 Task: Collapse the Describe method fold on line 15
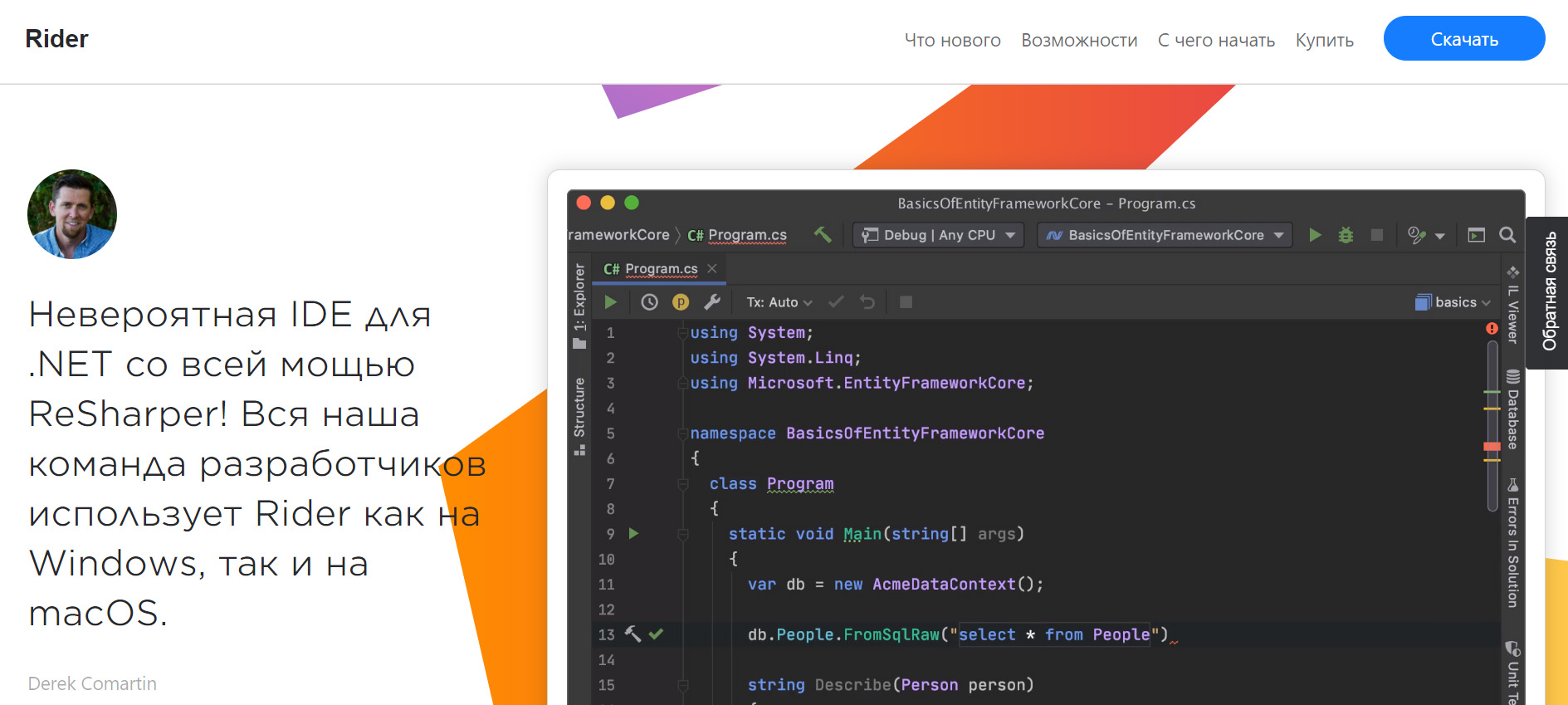(683, 685)
